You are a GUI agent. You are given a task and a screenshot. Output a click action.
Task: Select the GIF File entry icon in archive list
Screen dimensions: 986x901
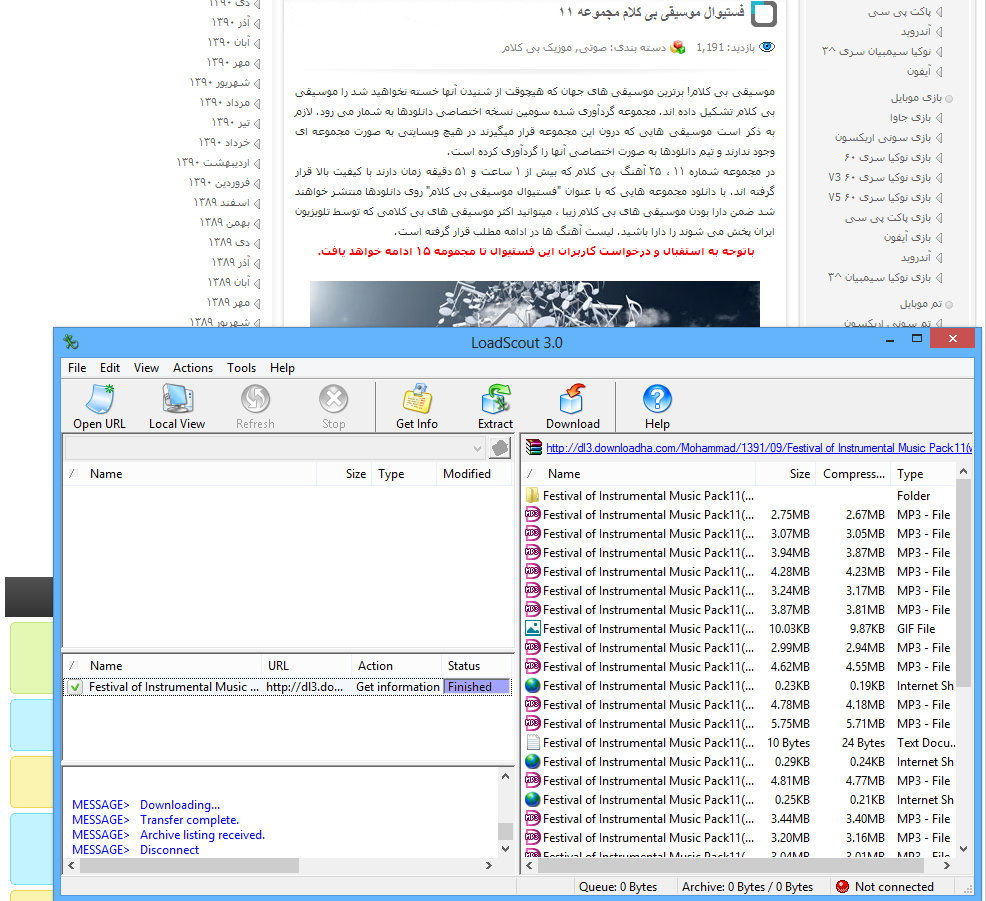[x=533, y=629]
